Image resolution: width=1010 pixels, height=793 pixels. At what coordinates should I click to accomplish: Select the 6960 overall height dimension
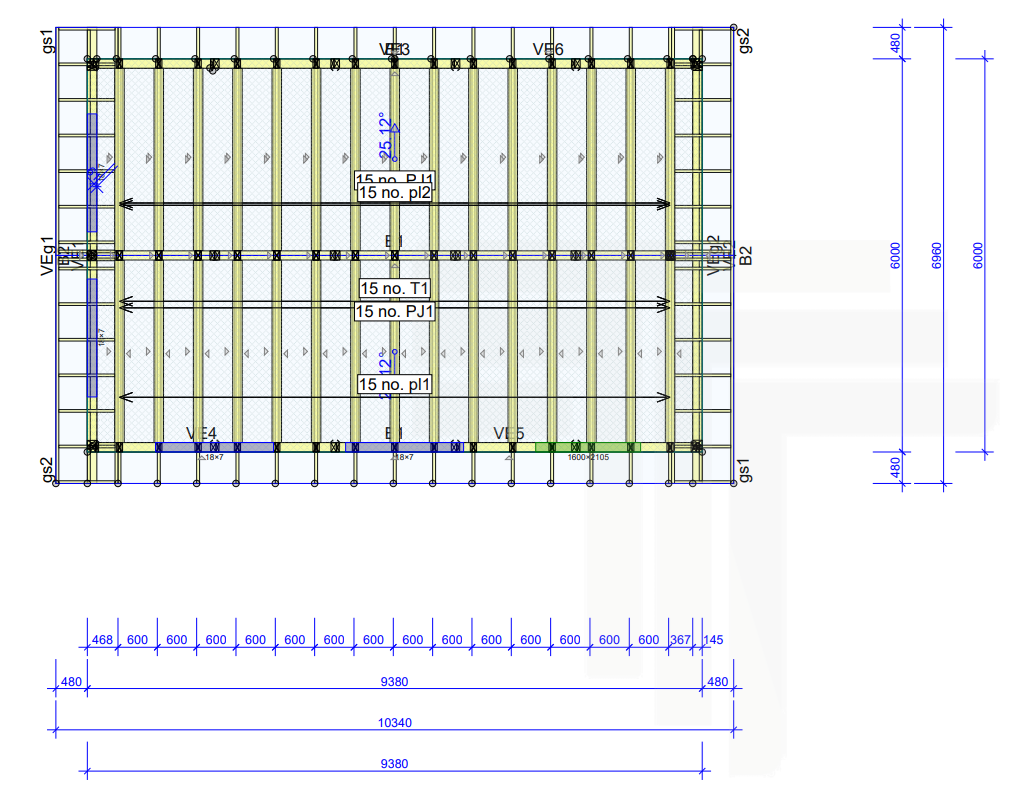pos(936,256)
